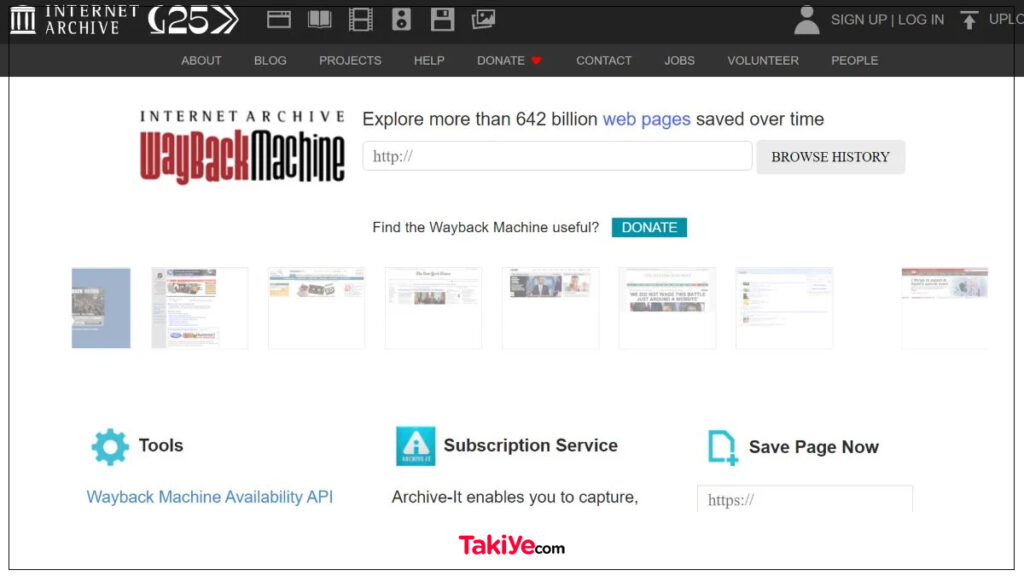Focus the http:// URL search field

tap(557, 156)
